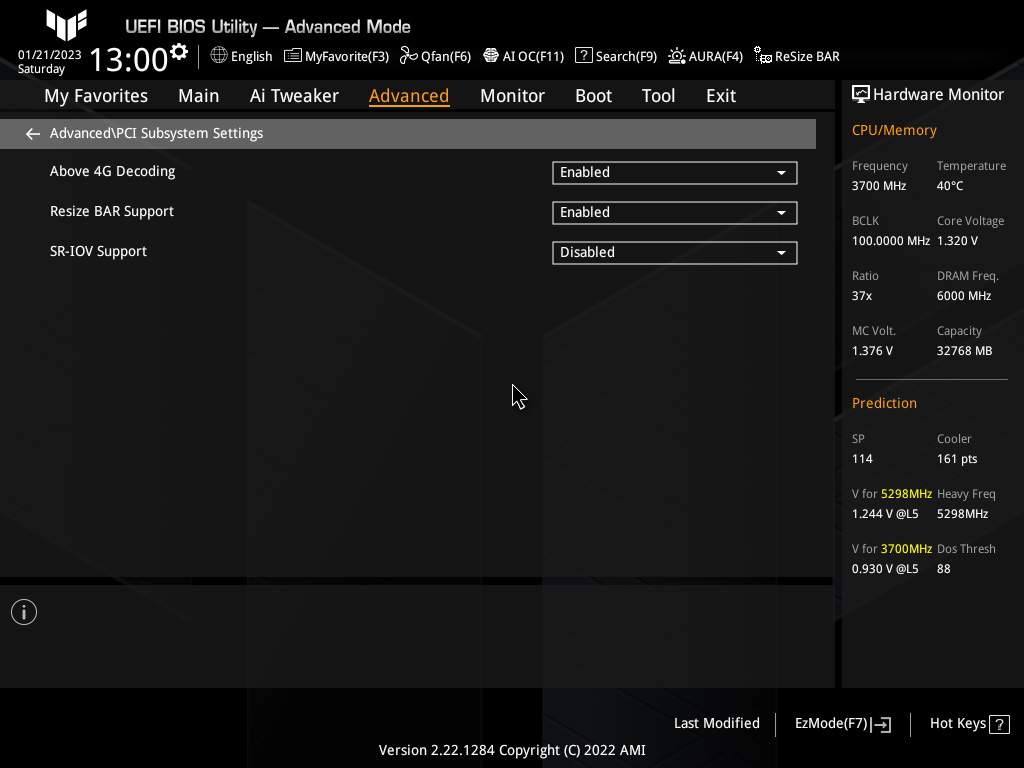Click the Hardware Monitor screen icon

pos(861,95)
